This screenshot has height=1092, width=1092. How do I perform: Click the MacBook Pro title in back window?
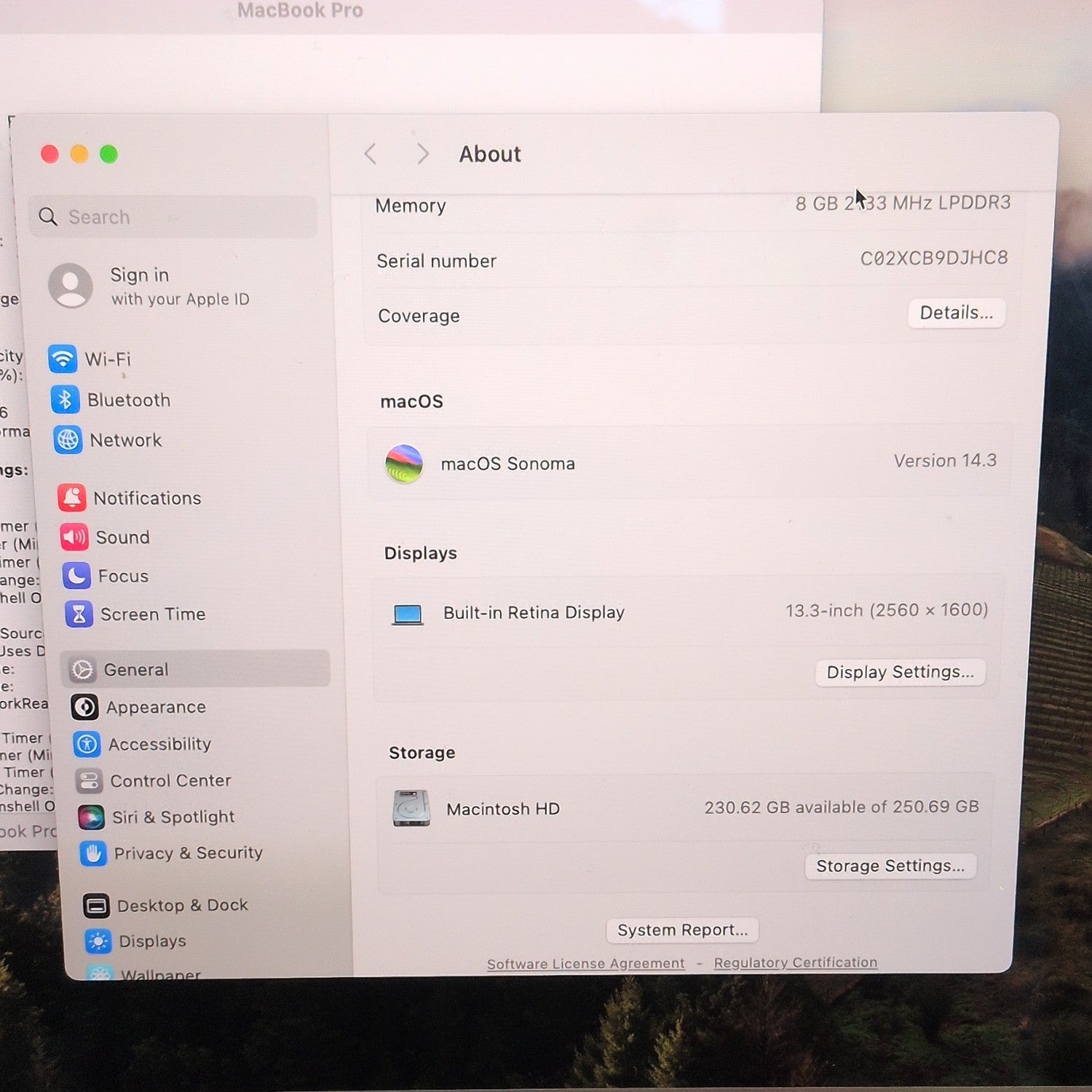300,10
